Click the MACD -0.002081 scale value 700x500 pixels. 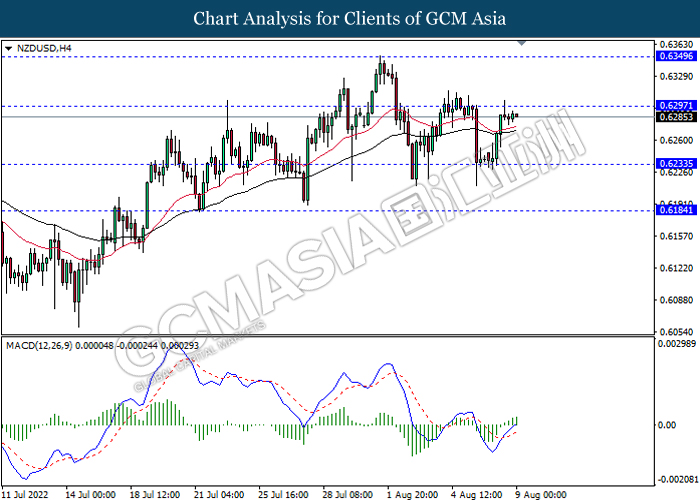[678, 479]
